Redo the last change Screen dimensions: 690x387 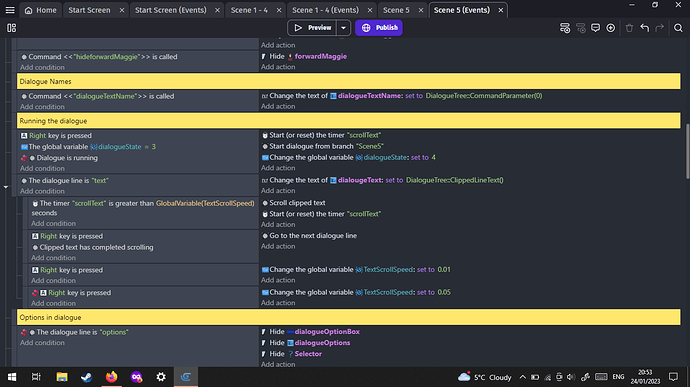659,28
